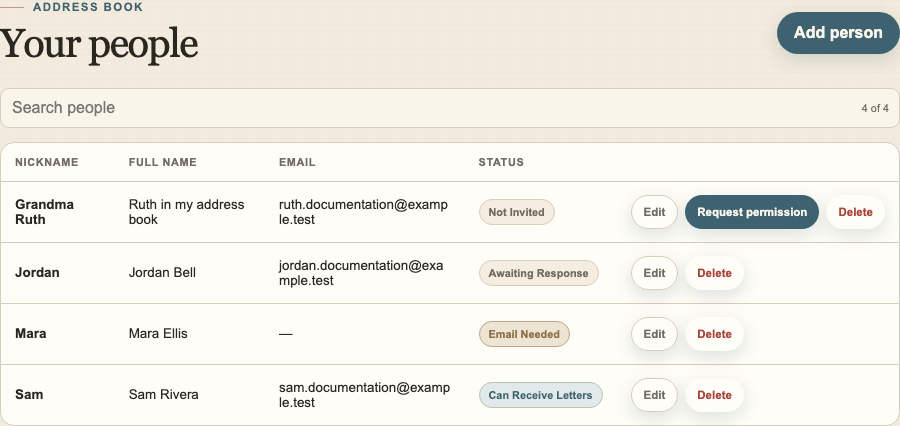Select the Grandma Ruth nickname cell
The width and height of the screenshot is (900, 426).
(44, 212)
